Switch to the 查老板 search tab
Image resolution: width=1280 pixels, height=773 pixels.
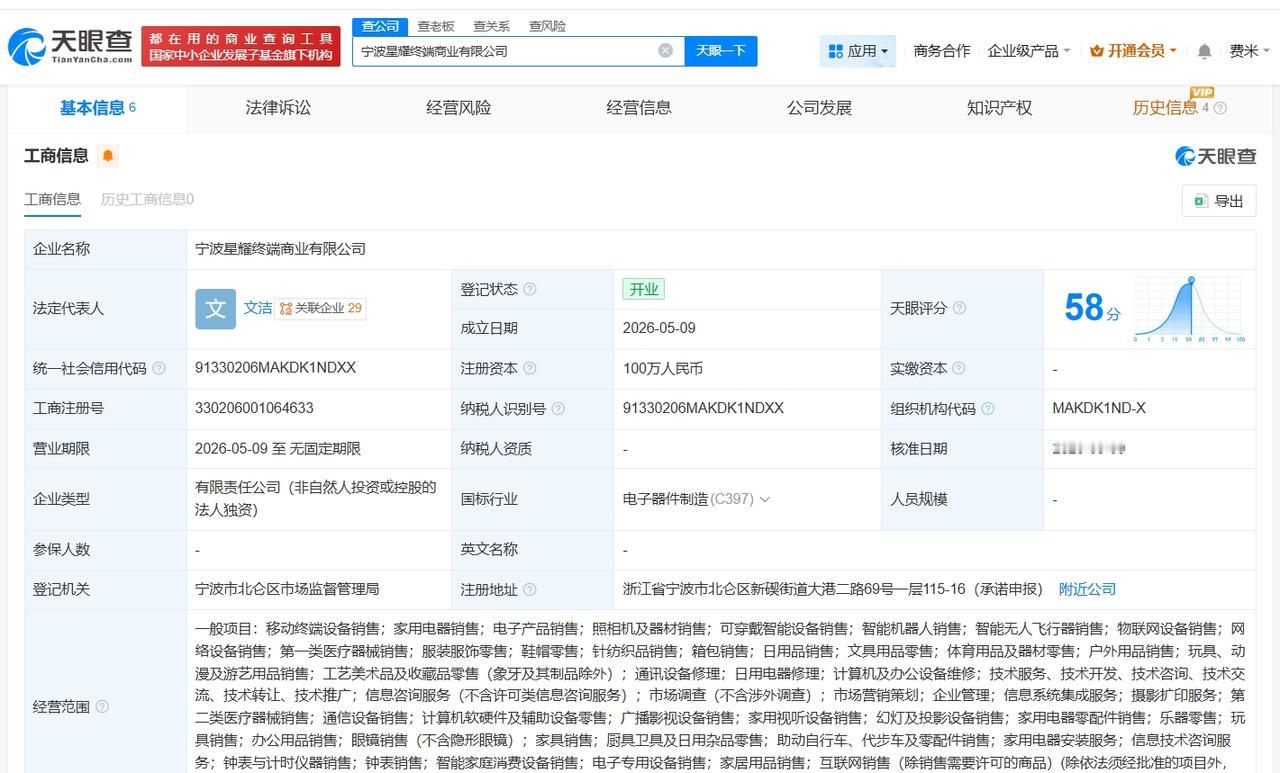(x=436, y=26)
